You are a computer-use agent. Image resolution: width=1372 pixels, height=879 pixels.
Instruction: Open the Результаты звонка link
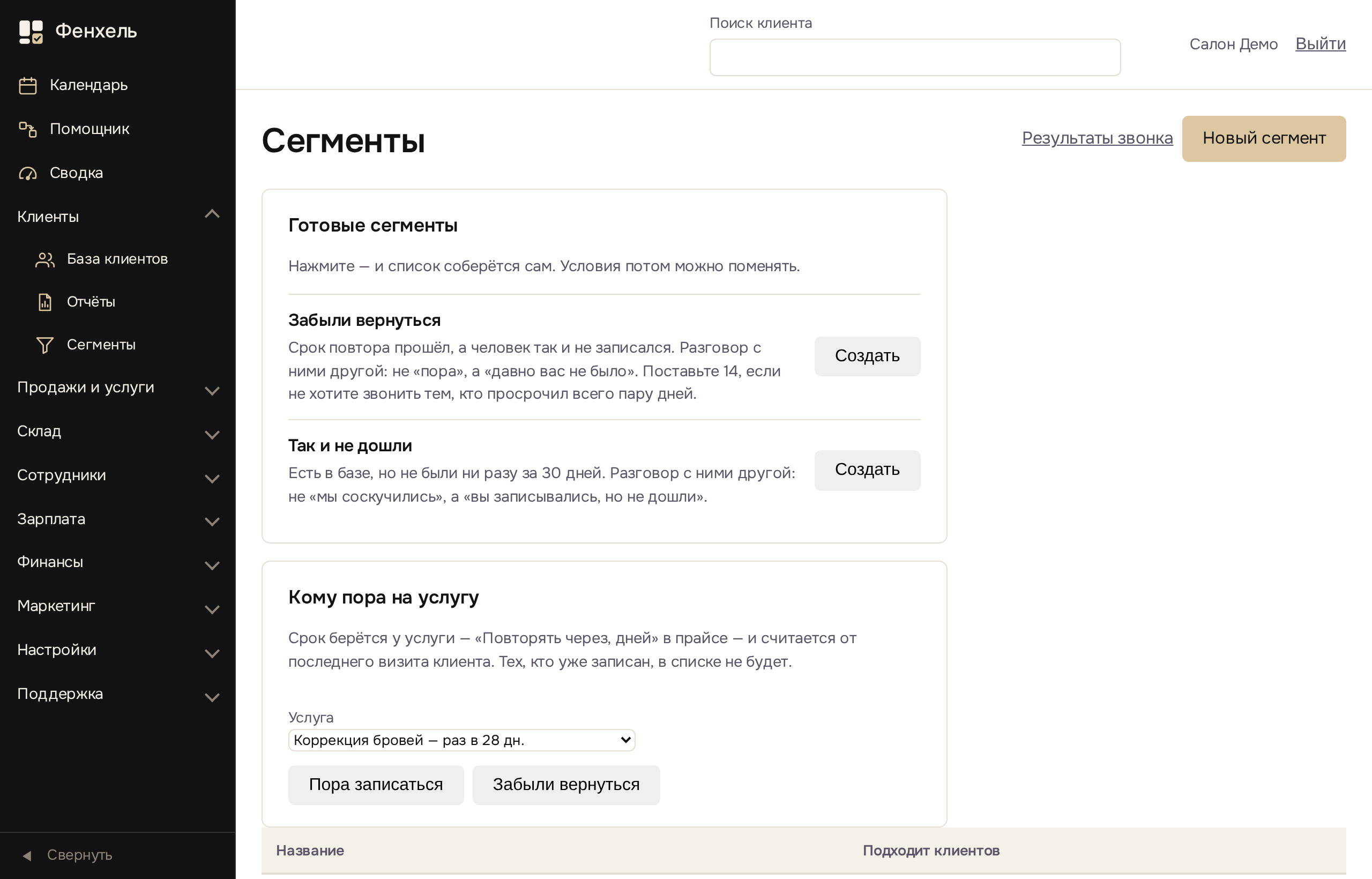pos(1097,138)
